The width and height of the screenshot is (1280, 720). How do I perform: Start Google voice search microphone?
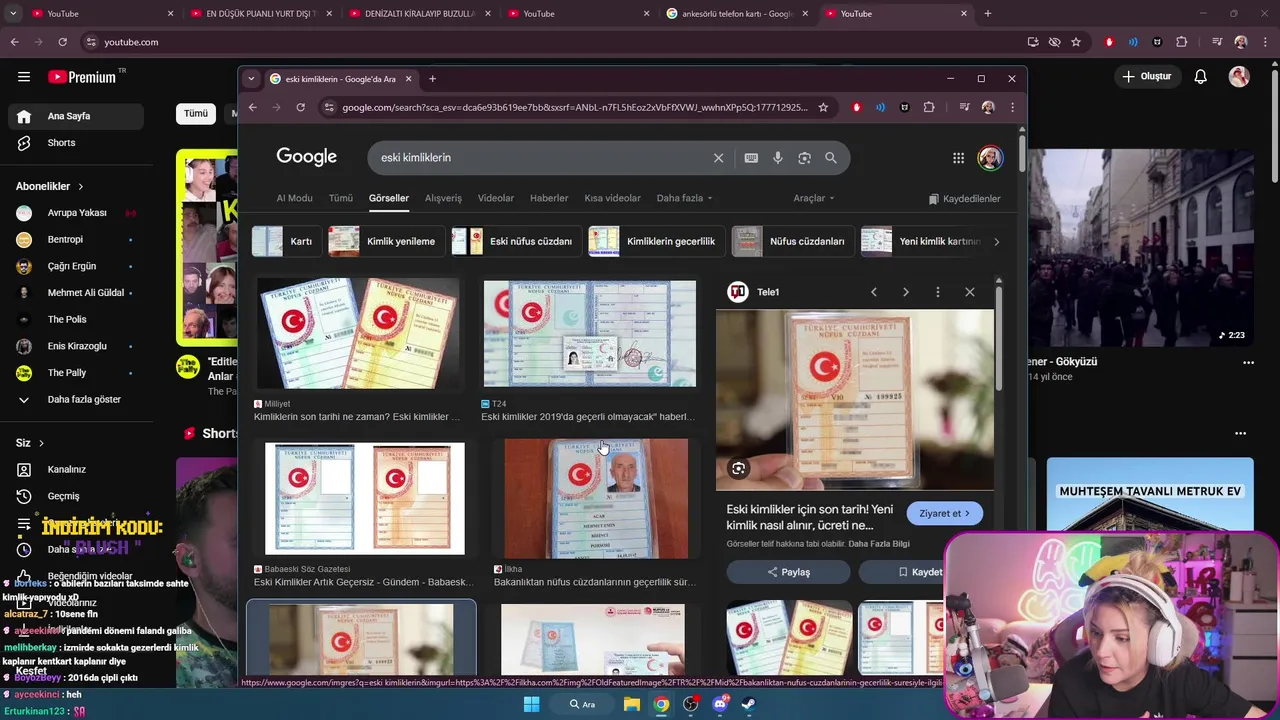click(777, 158)
